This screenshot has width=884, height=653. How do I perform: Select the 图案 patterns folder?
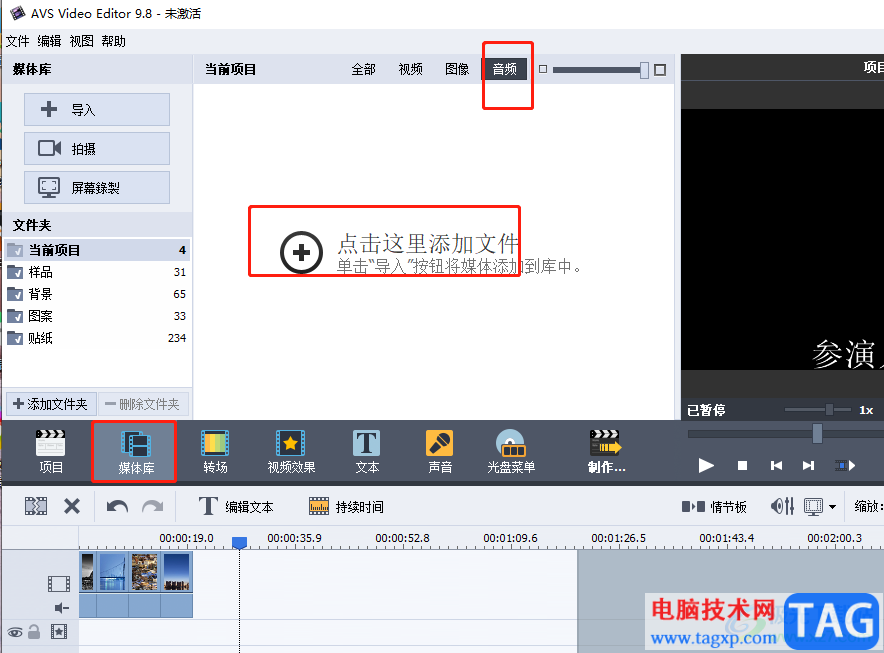pos(98,316)
